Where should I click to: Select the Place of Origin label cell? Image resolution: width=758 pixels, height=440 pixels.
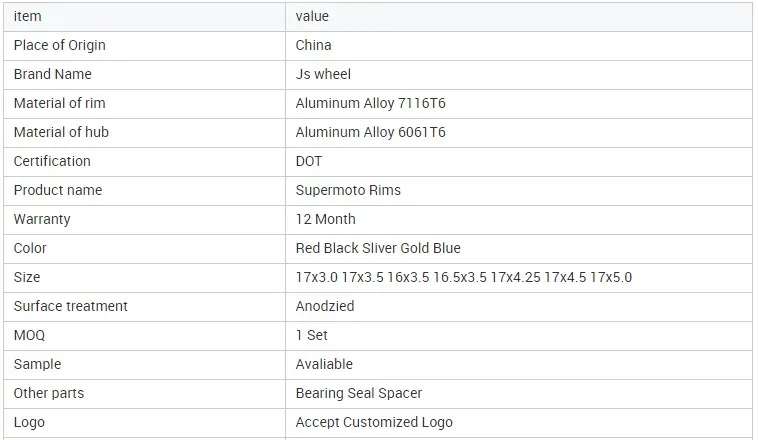pyautogui.click(x=145, y=46)
